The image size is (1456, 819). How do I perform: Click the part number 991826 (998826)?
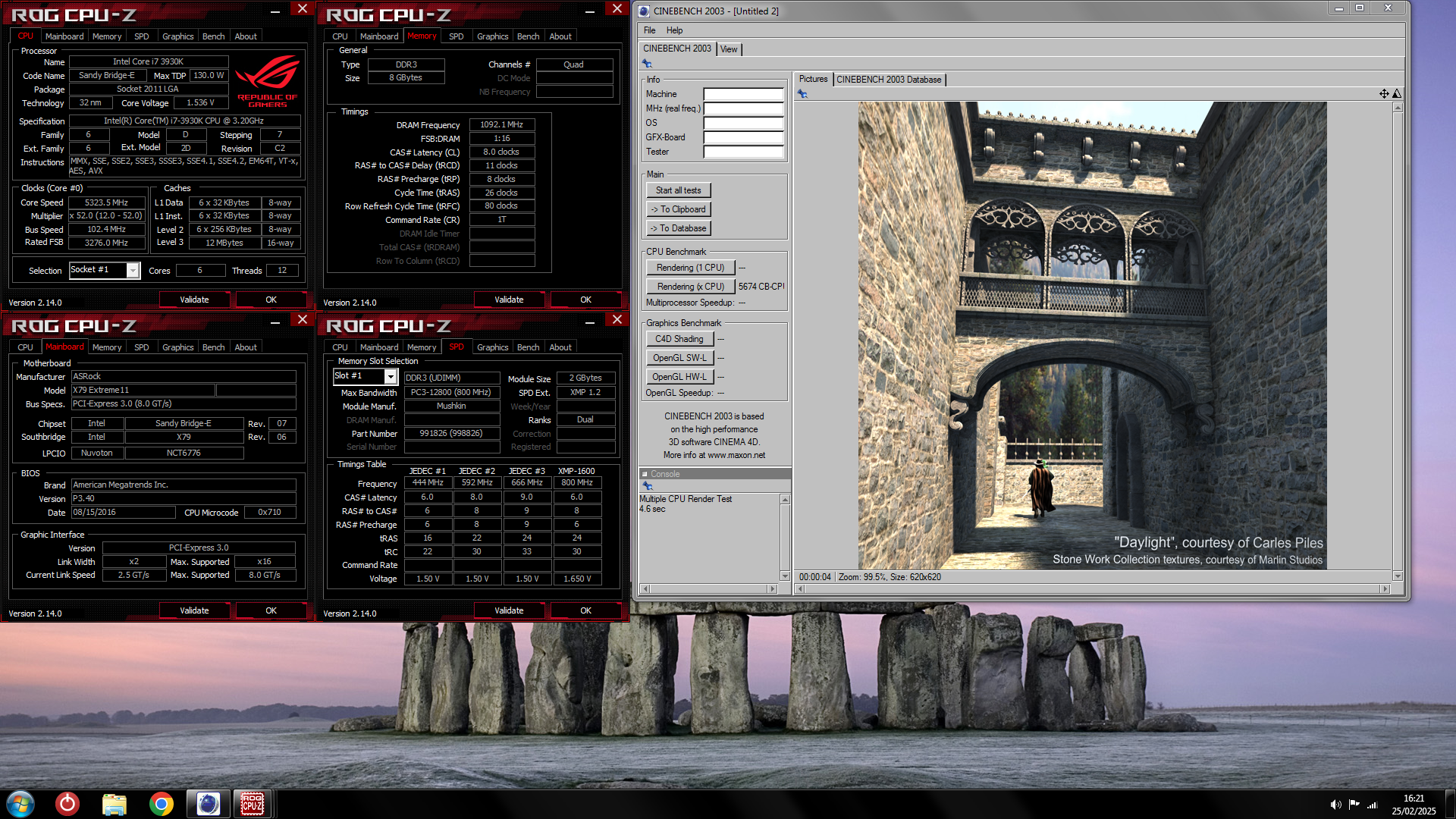451,433
